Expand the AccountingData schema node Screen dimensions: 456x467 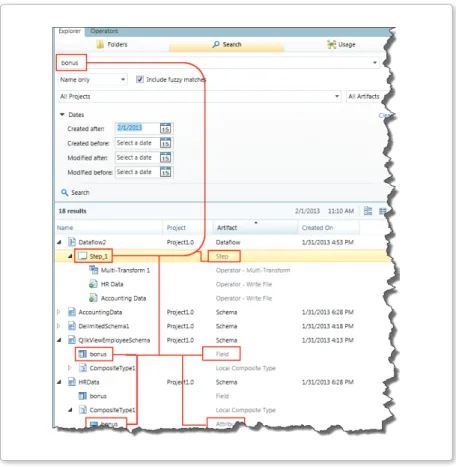coord(59,312)
